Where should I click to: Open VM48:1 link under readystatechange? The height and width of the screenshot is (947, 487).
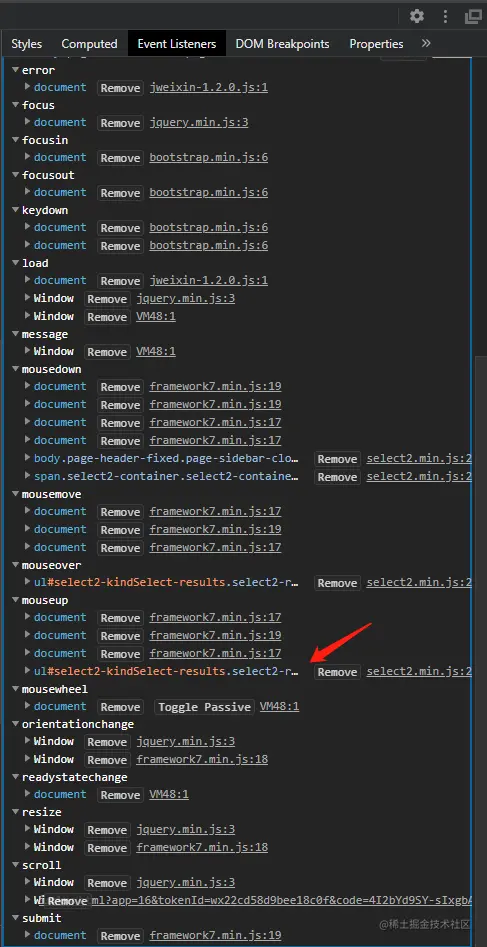point(169,794)
